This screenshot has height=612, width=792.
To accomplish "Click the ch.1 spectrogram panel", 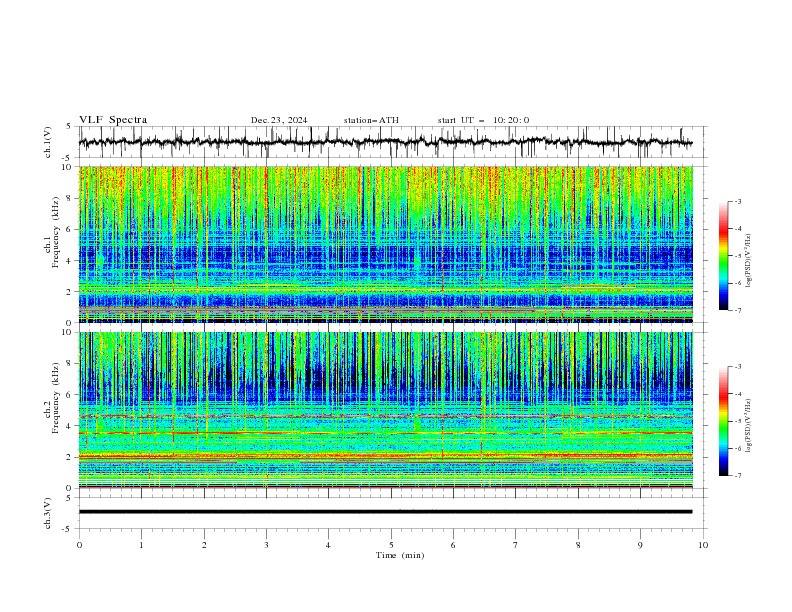I will (x=386, y=244).
